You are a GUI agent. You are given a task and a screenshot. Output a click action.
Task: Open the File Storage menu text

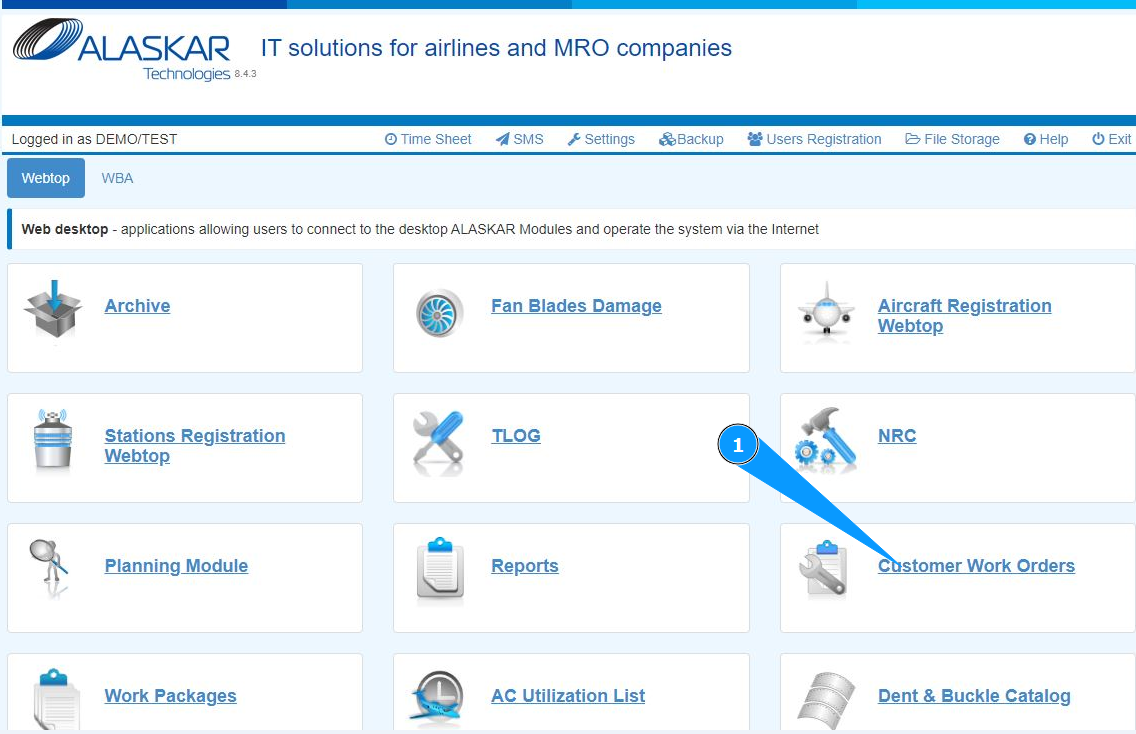(x=962, y=139)
